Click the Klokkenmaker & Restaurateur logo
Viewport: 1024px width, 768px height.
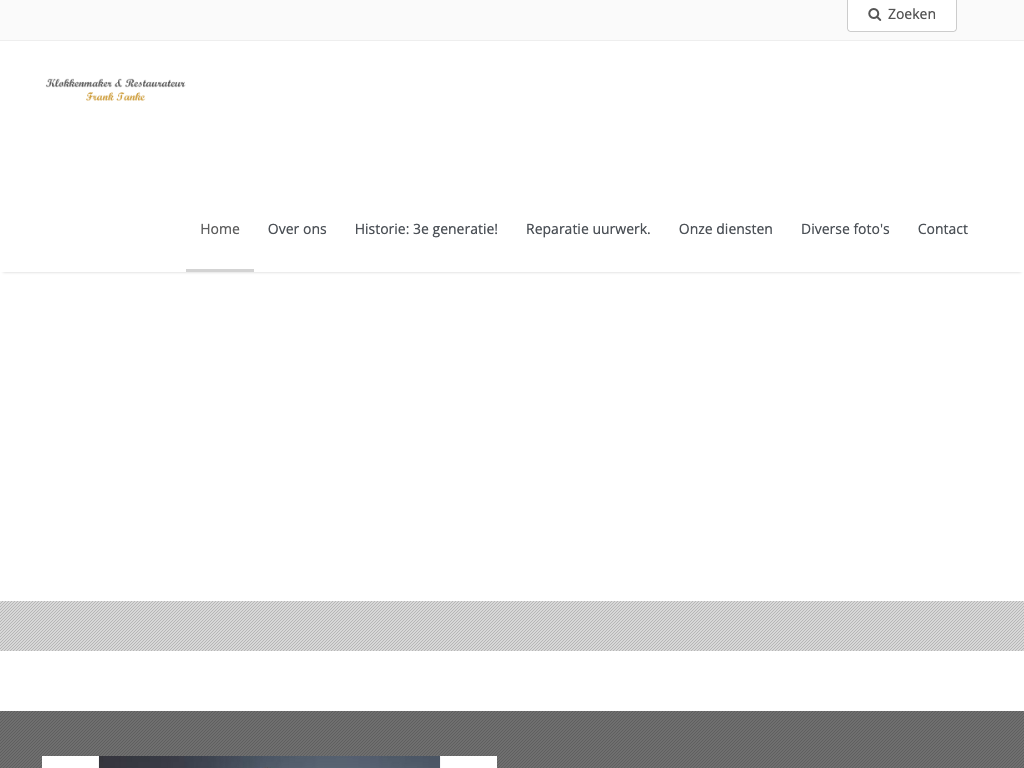115,83
